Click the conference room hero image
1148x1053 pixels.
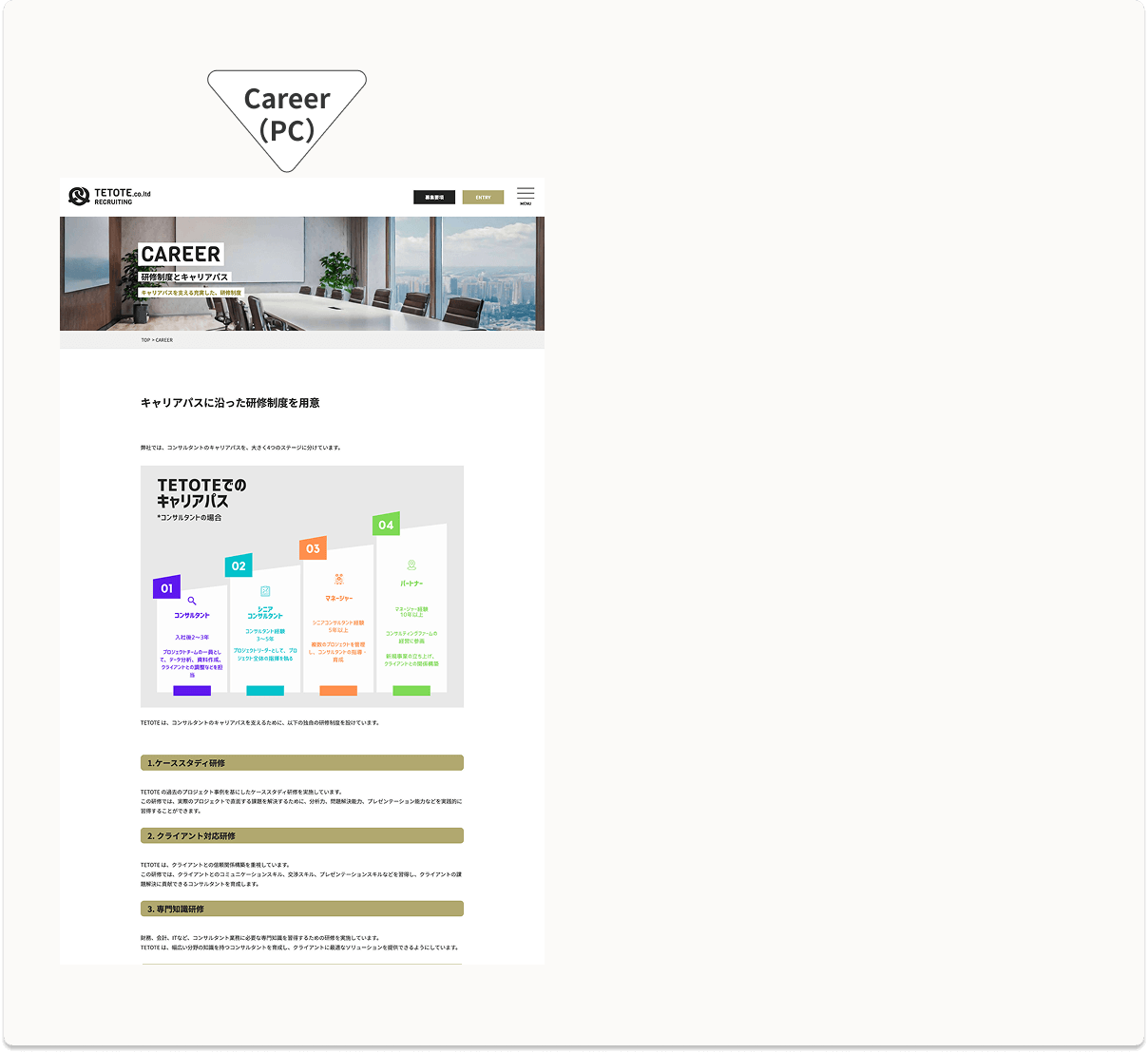(x=399, y=276)
